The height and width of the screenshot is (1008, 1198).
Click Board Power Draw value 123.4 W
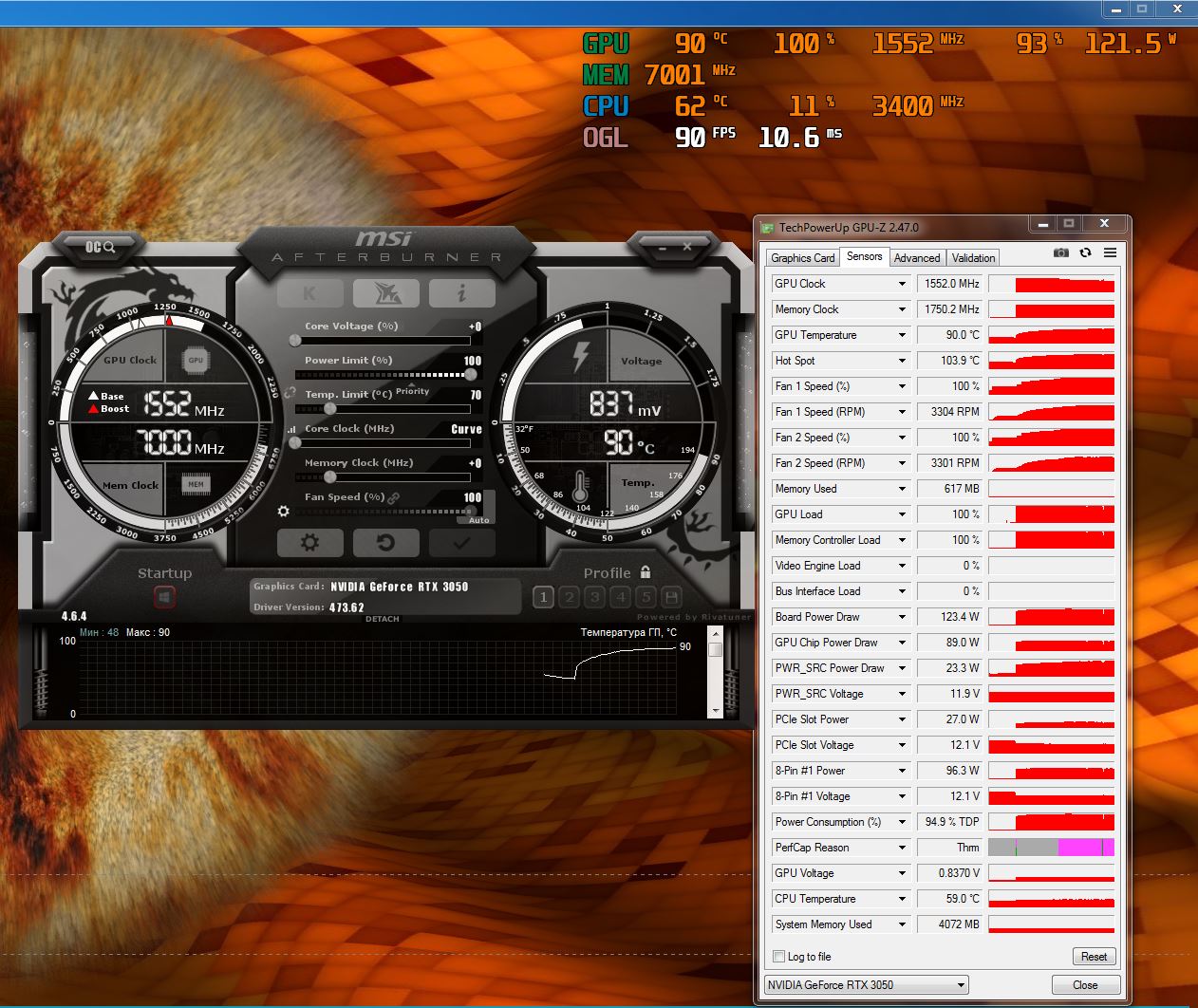click(x=950, y=617)
